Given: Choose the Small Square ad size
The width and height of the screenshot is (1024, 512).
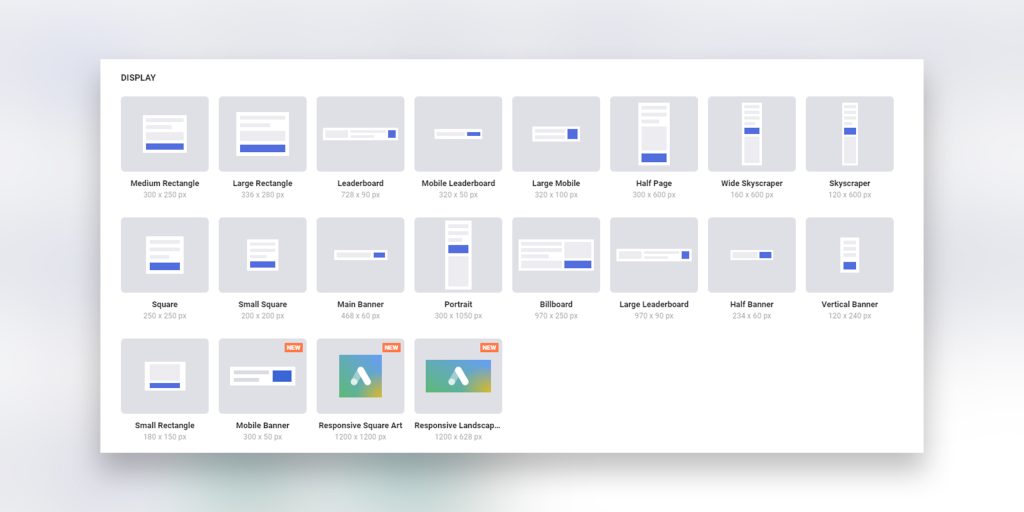Looking at the screenshot, I should tap(262, 255).
